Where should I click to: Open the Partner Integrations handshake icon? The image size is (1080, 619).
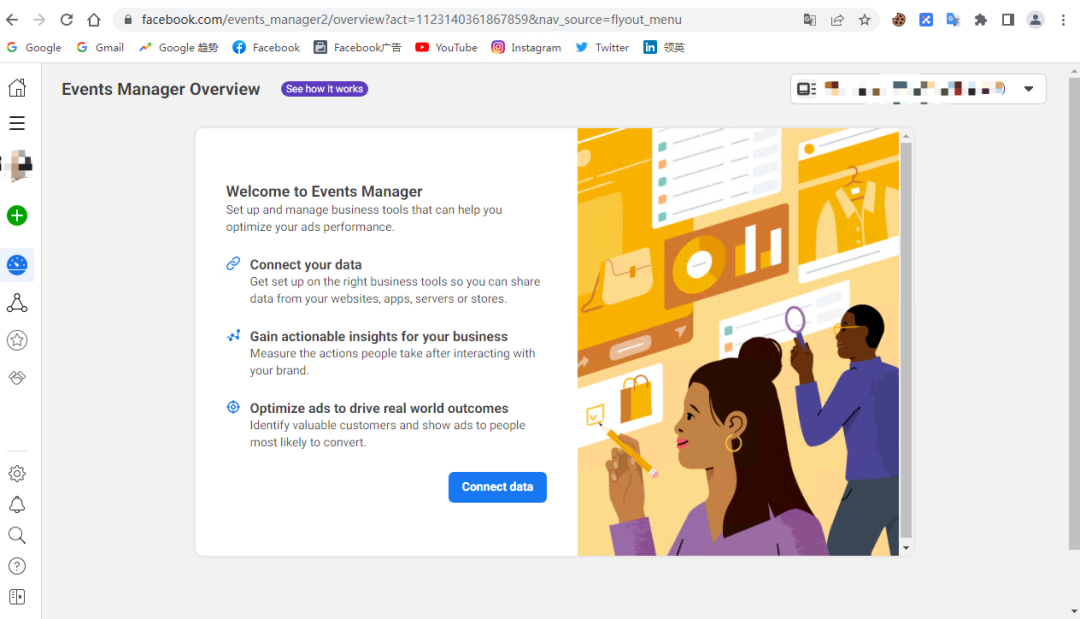click(x=17, y=377)
